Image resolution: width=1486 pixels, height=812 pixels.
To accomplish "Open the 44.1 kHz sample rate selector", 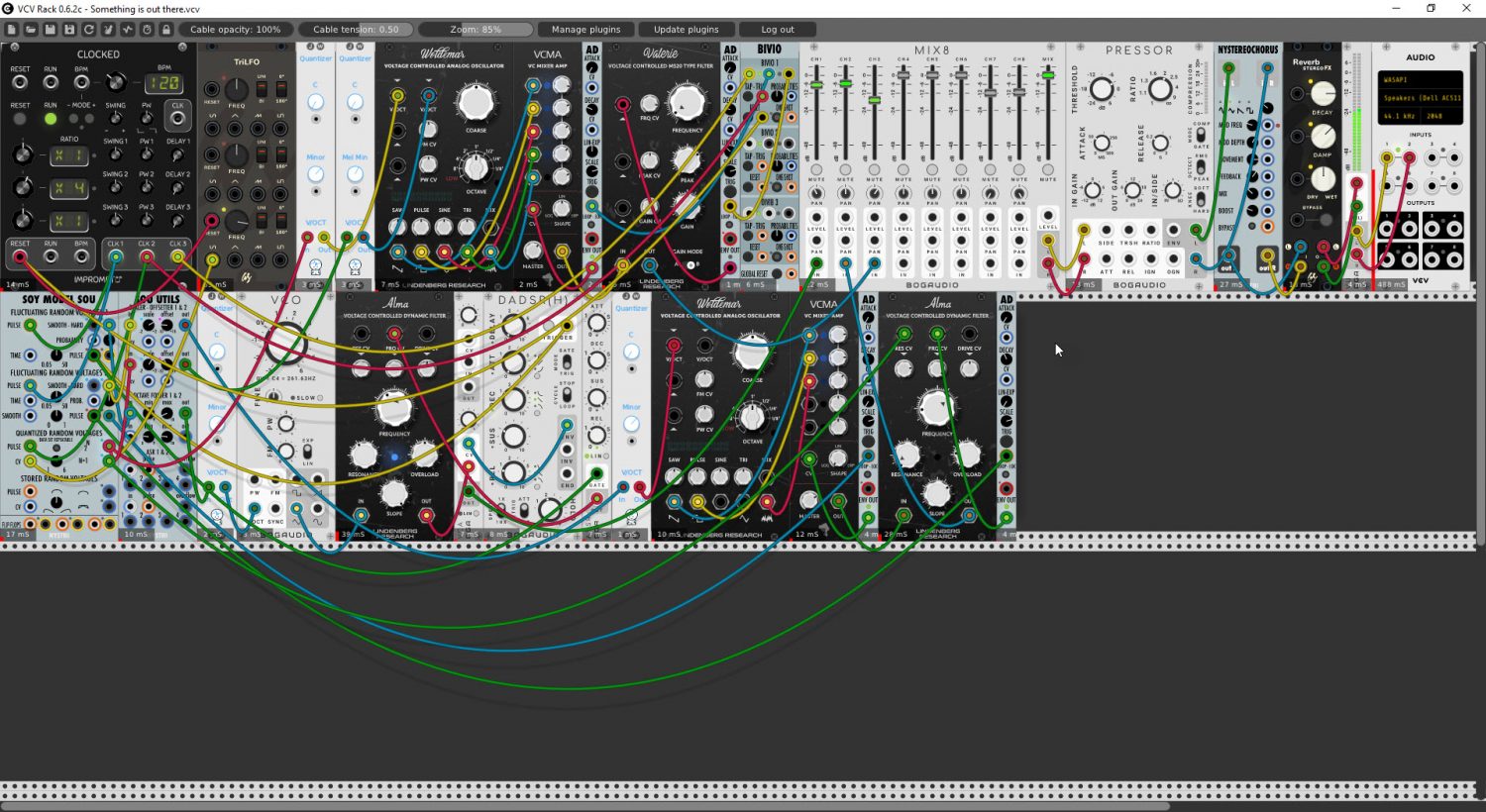I will click(x=1399, y=116).
